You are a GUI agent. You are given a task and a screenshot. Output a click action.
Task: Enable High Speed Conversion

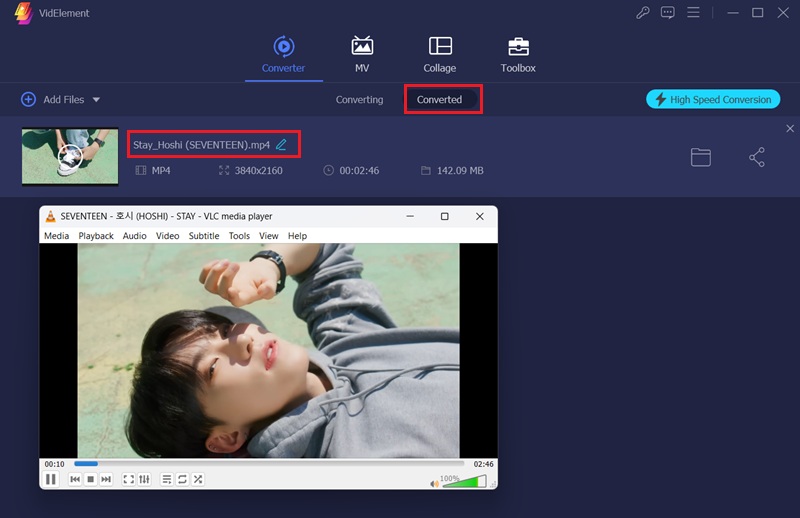(713, 99)
